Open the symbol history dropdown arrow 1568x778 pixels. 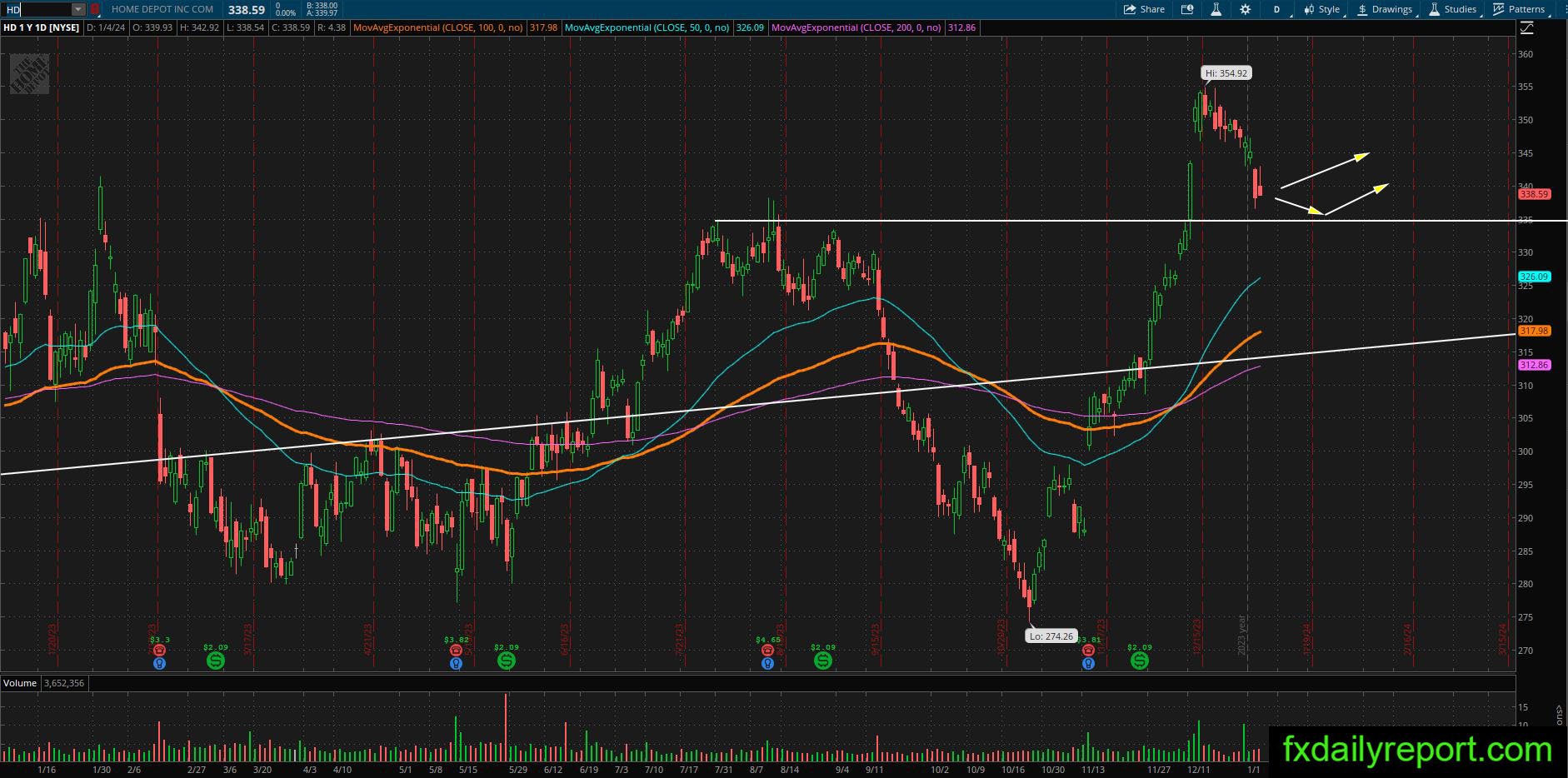78,10
